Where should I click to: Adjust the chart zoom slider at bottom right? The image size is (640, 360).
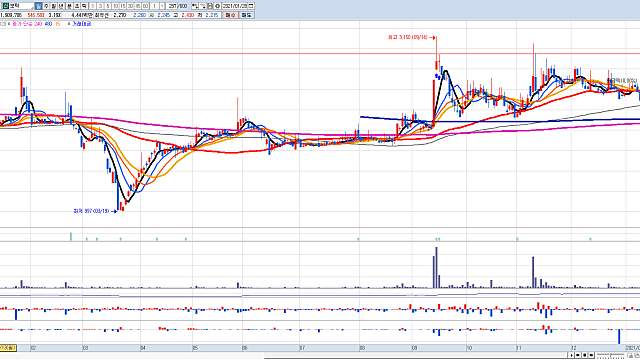point(611,356)
